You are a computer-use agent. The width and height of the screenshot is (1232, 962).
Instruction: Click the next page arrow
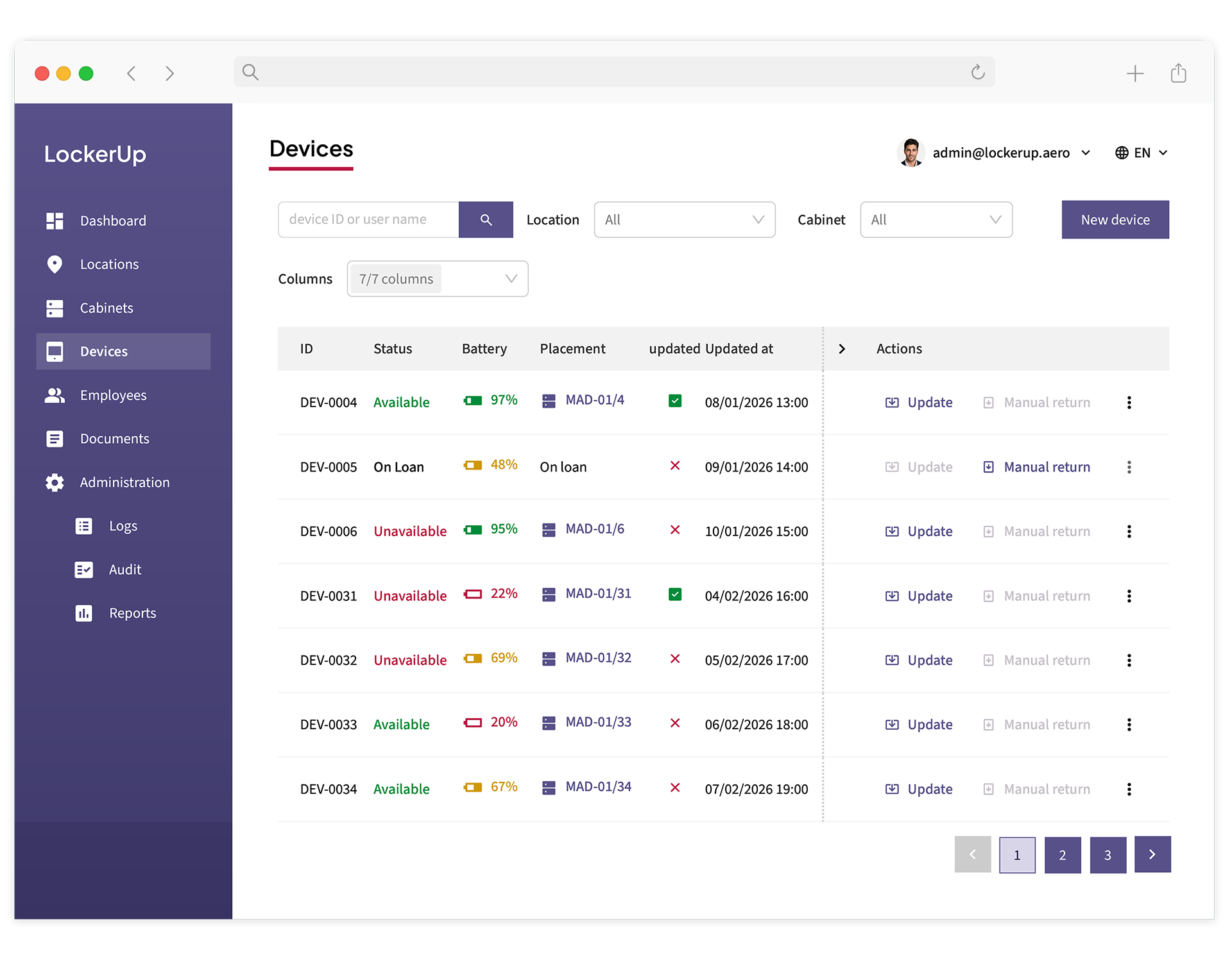point(1152,854)
